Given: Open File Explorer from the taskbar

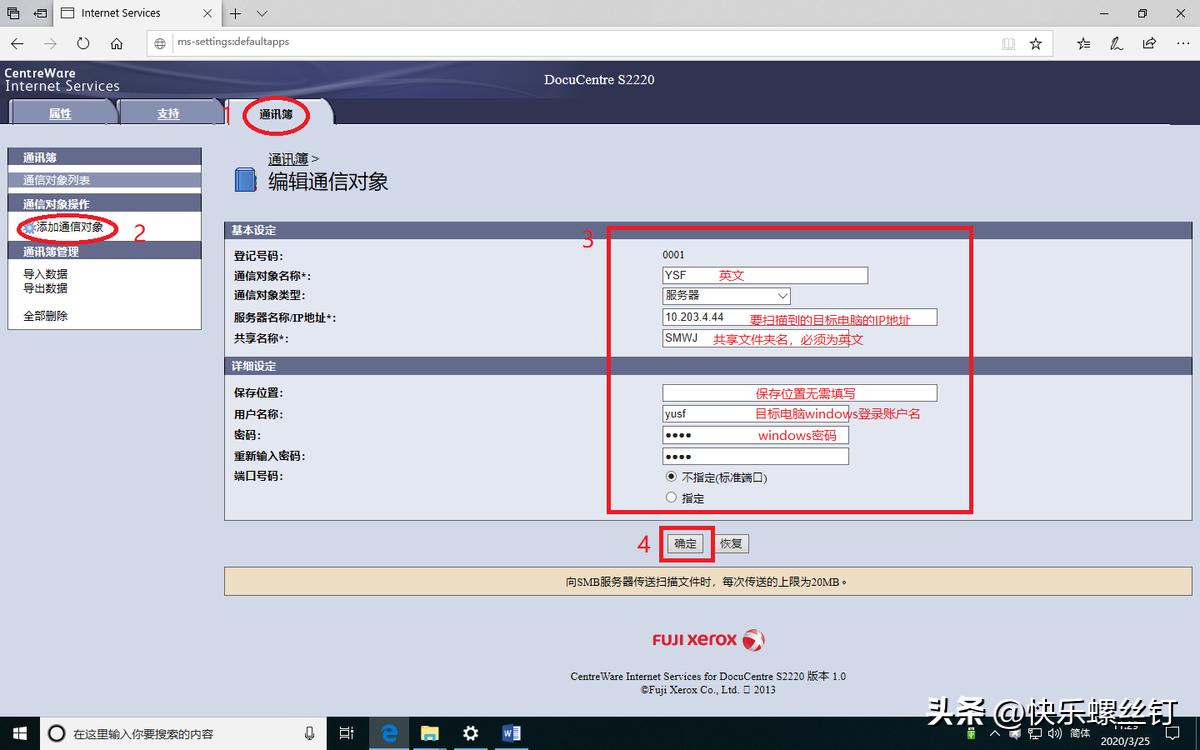Looking at the screenshot, I should [x=430, y=733].
